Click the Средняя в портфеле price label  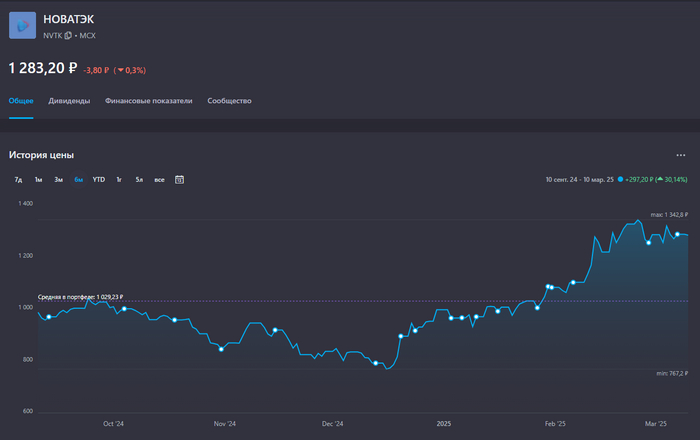point(80,297)
